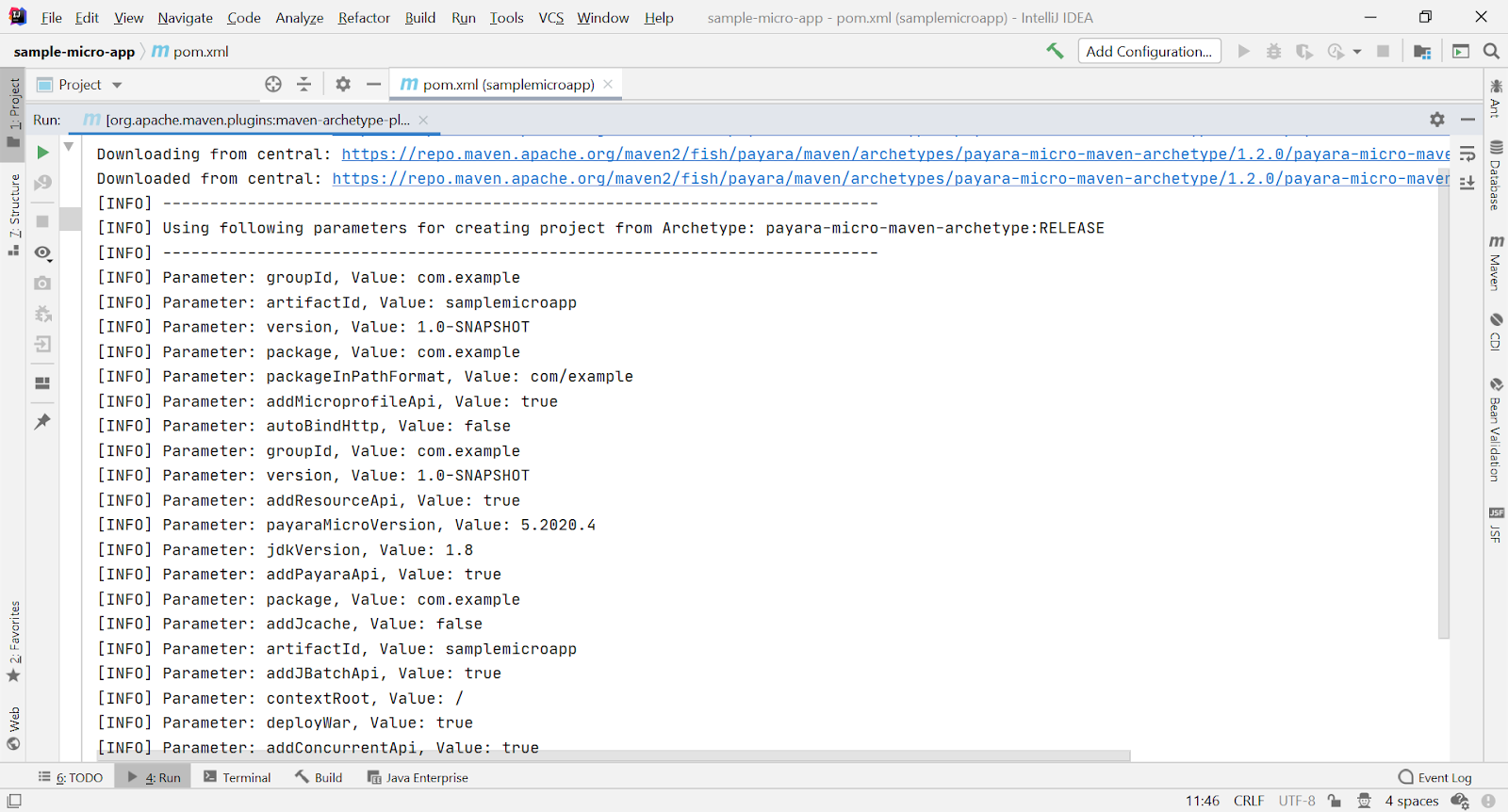Screen dimensions: 1508x812
Task: Click locate target icon in Project panel
Action: (x=273, y=85)
